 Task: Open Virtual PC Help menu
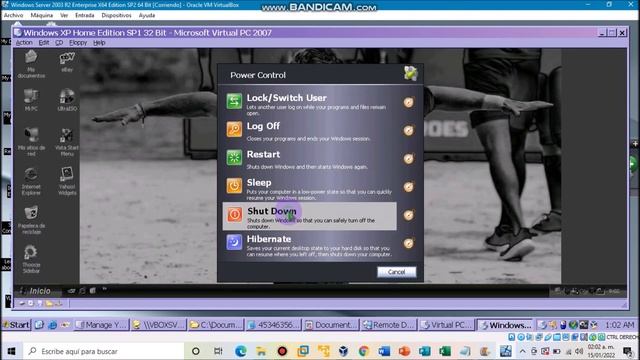[99, 42]
